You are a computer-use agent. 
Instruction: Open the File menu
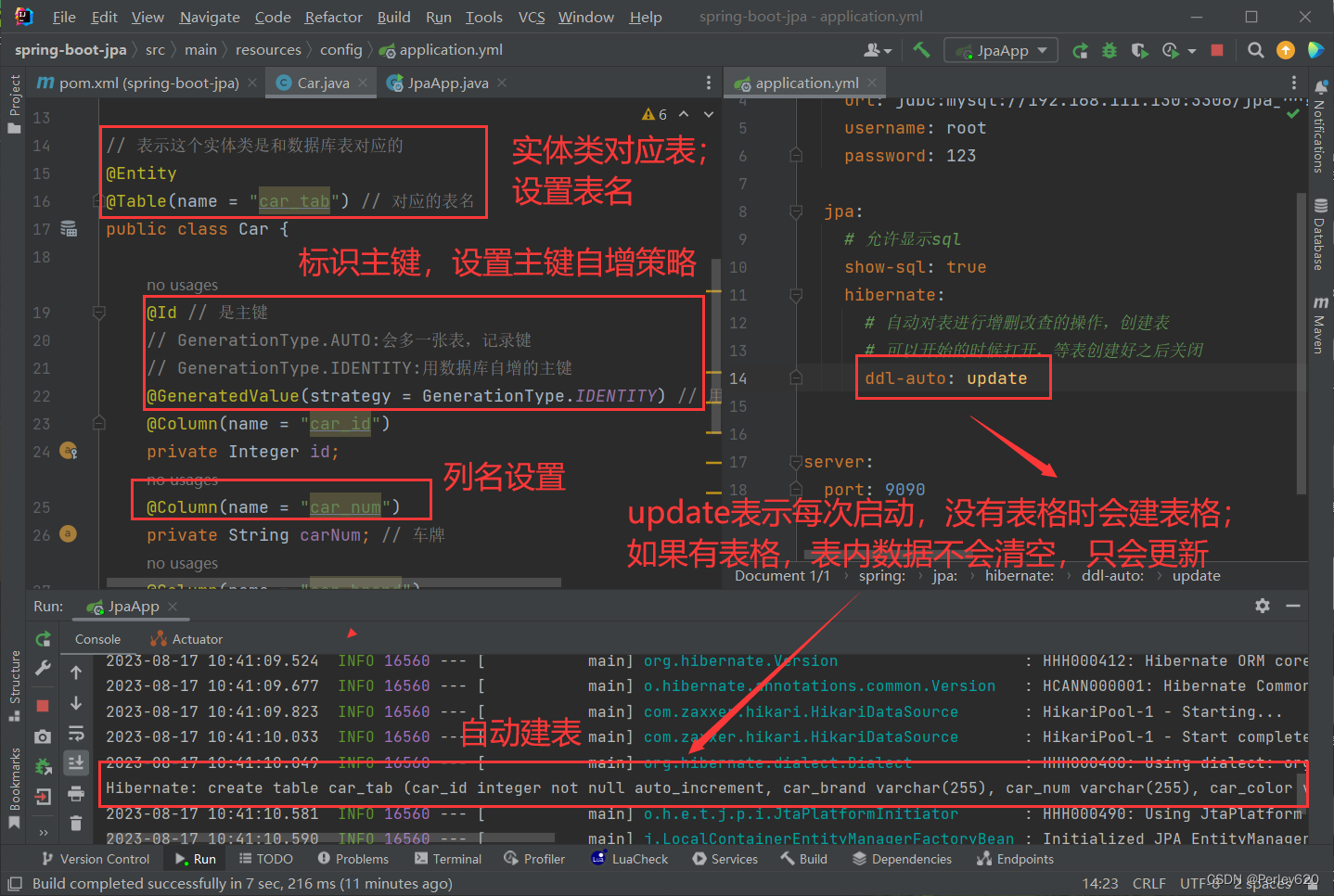click(64, 17)
